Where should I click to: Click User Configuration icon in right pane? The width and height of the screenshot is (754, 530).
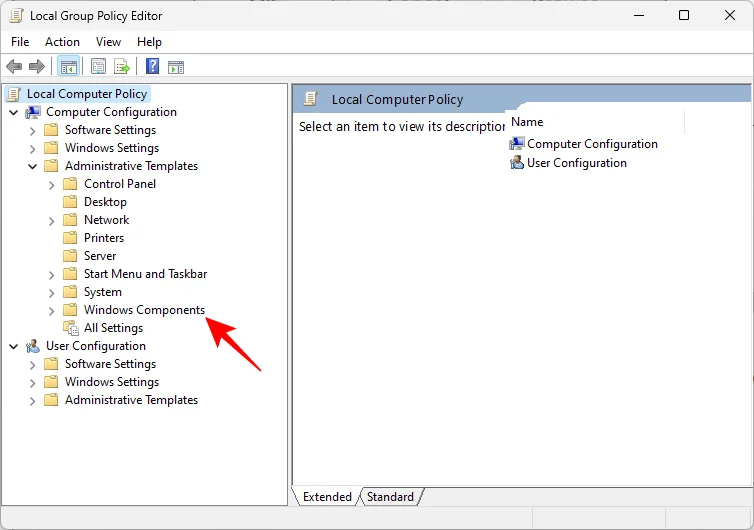[517, 163]
